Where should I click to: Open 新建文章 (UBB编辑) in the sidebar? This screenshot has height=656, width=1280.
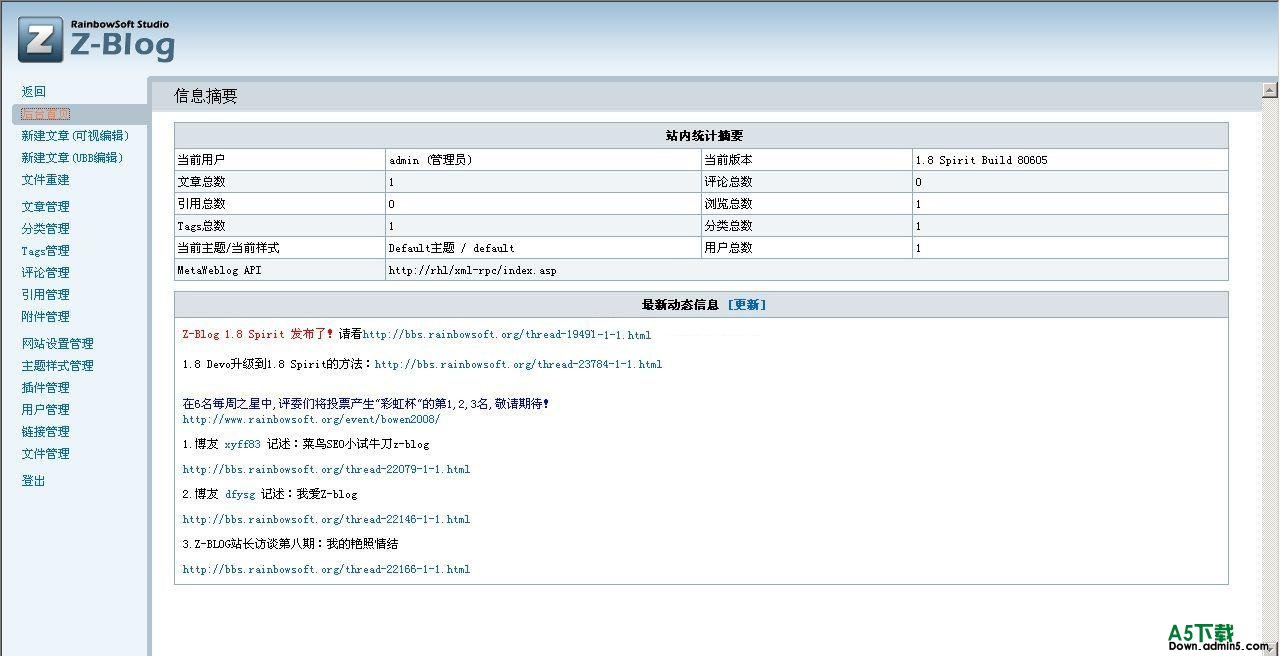(72, 158)
